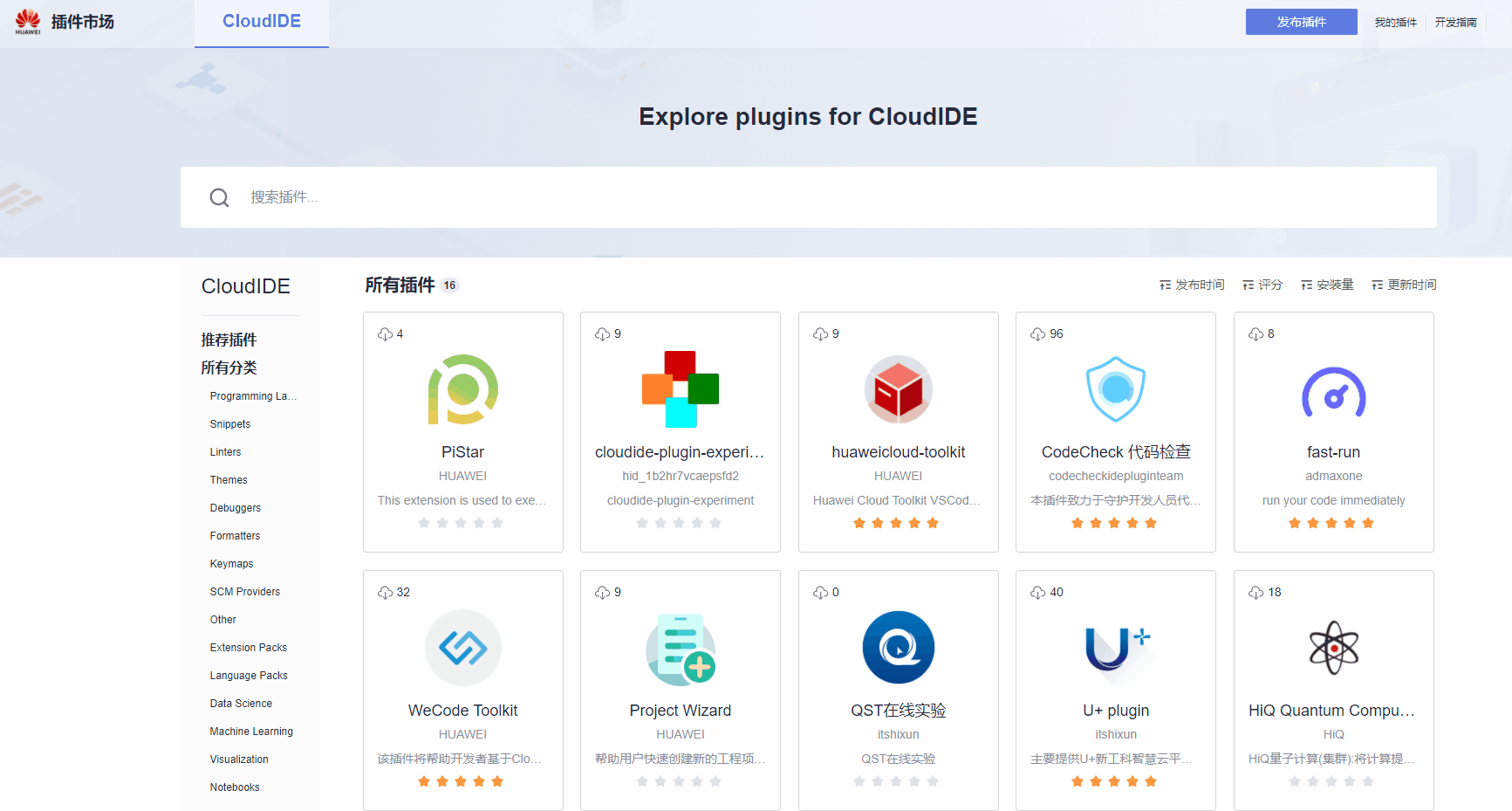Click description 'run your code immediately'
The image size is (1512, 811).
click(1334, 500)
